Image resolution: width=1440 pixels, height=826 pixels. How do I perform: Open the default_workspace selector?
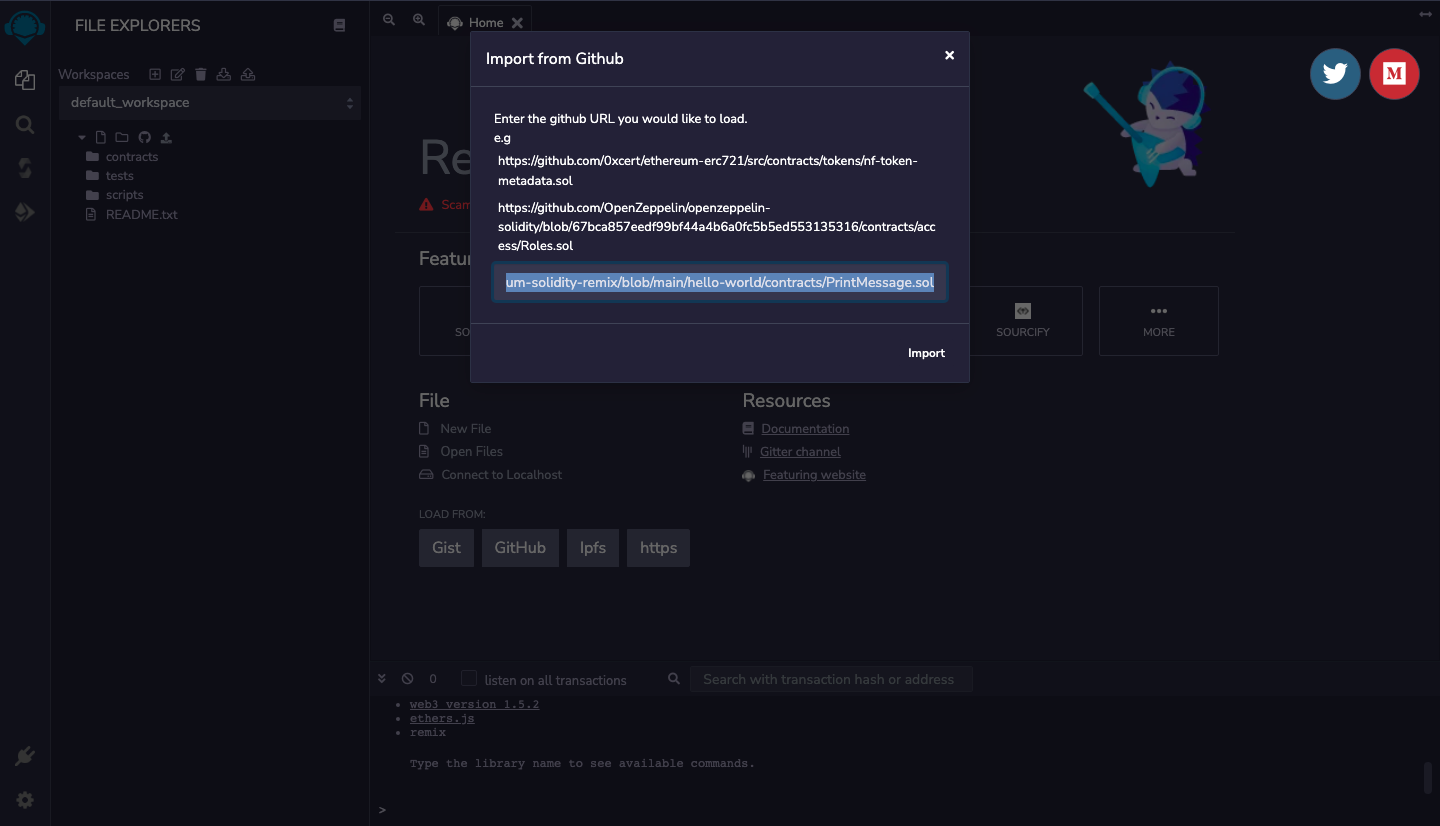210,101
